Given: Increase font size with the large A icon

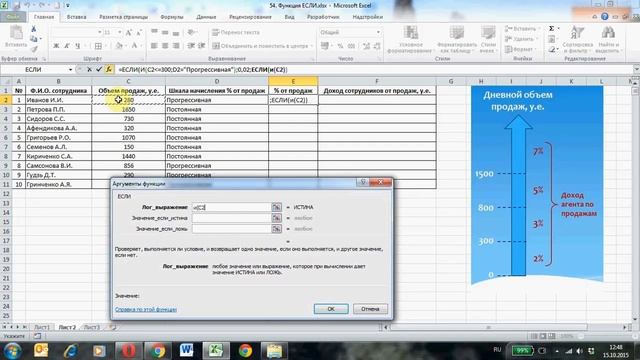Looking at the screenshot, I should (x=129, y=32).
